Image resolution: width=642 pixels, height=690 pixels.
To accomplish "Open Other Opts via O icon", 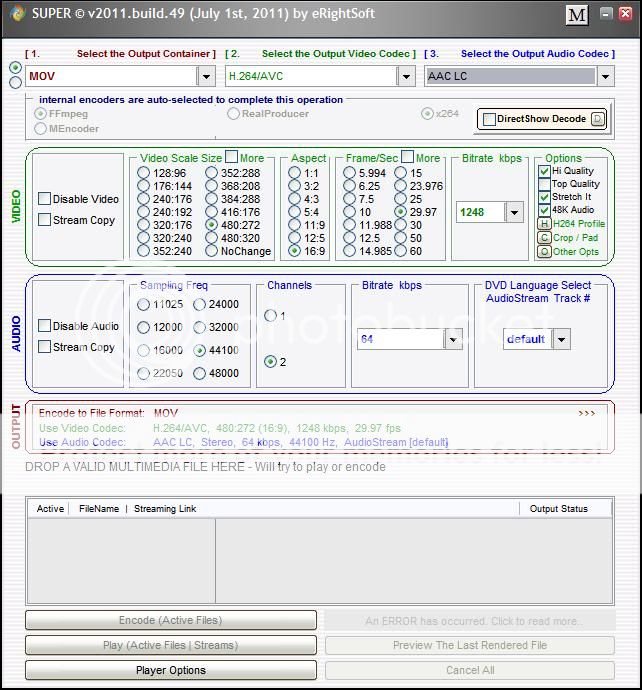I will point(544,252).
